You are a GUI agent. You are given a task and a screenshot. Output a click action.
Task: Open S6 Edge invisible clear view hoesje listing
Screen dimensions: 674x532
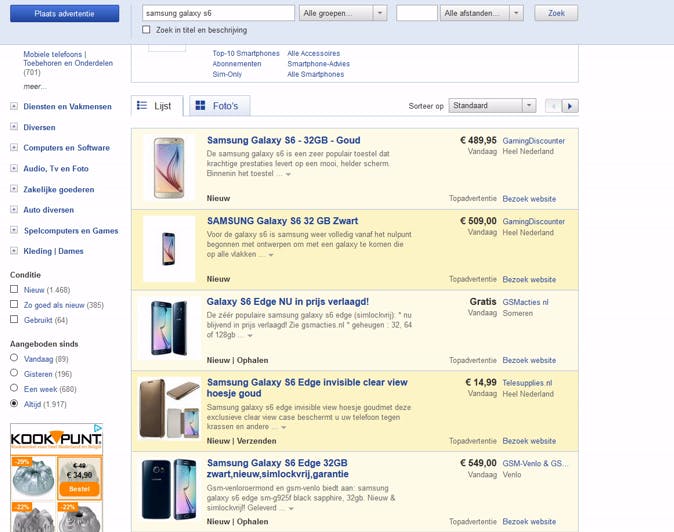(x=307, y=388)
